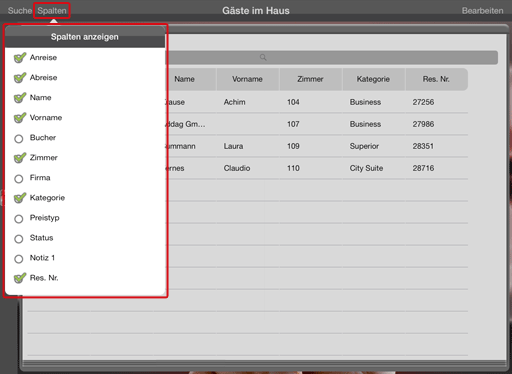
Task: Select guest Laura
Action: tap(233, 146)
